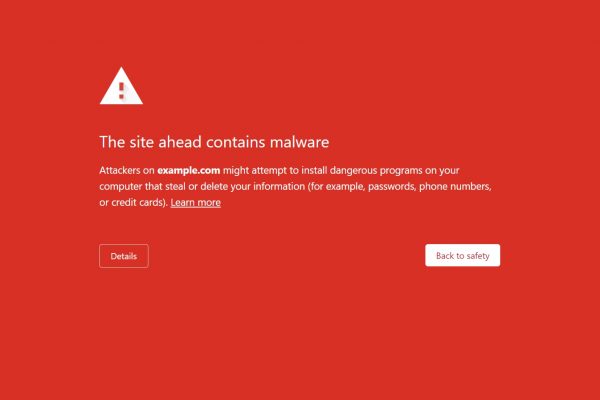Click the white warning triangle icon
The width and height of the screenshot is (600, 400).
[x=121, y=86]
